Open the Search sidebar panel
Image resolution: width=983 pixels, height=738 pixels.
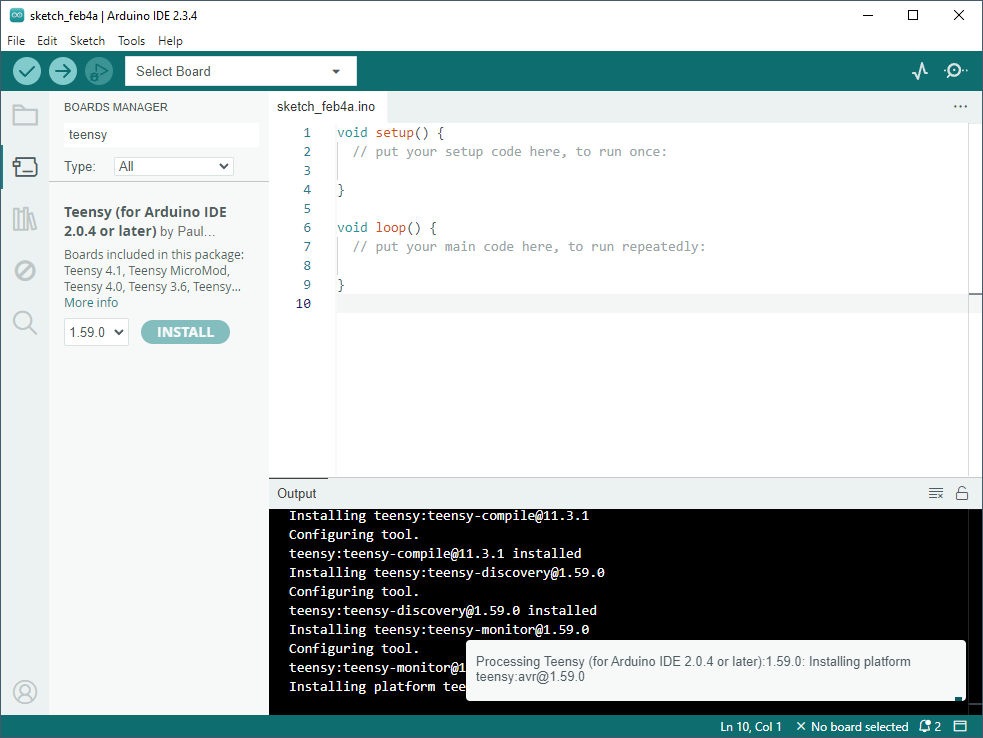tap(25, 323)
